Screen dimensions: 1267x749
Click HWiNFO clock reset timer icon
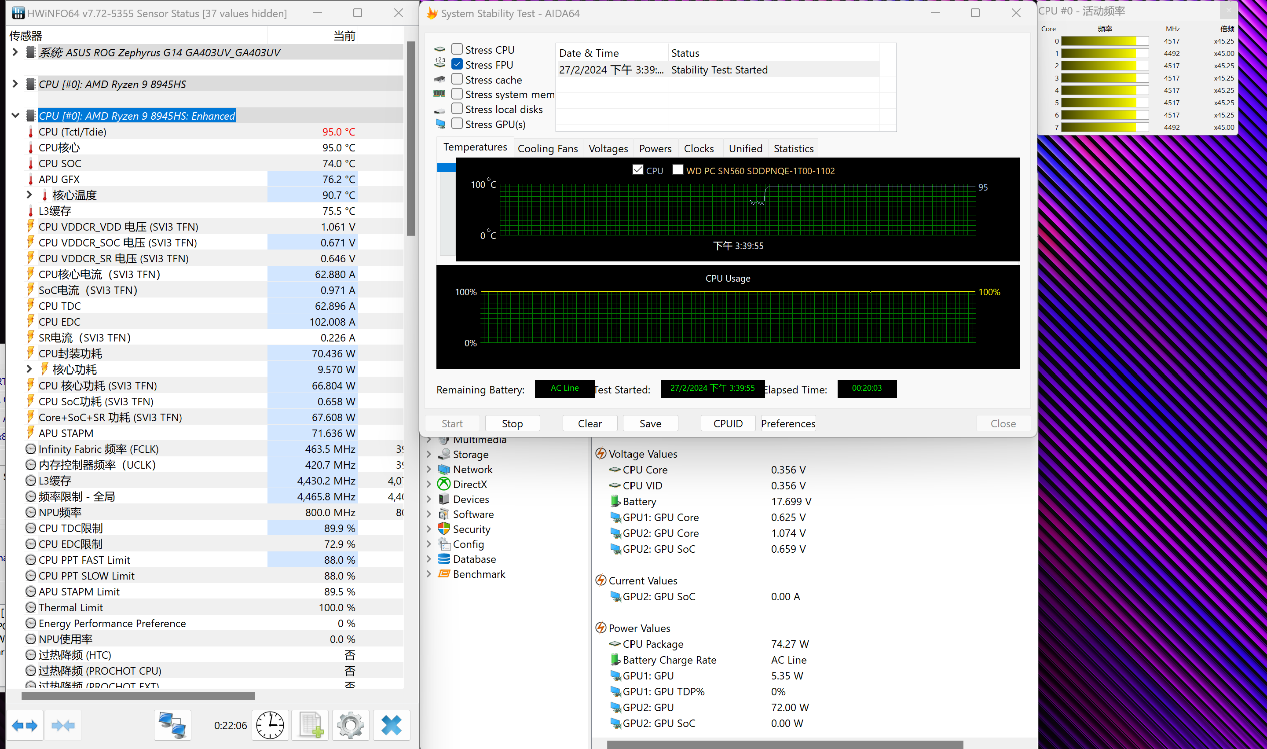[270, 725]
